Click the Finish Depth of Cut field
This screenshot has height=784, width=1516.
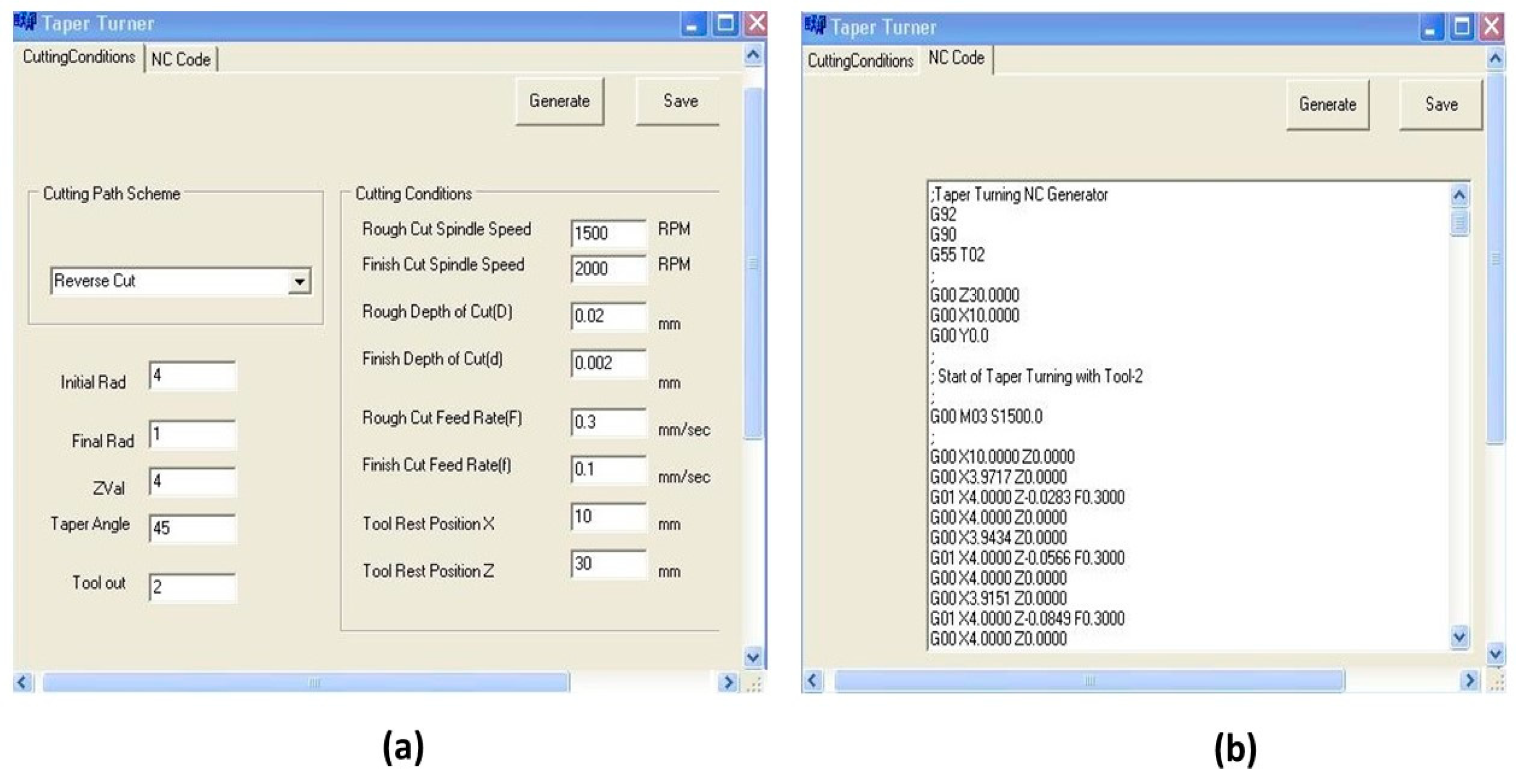click(x=608, y=363)
